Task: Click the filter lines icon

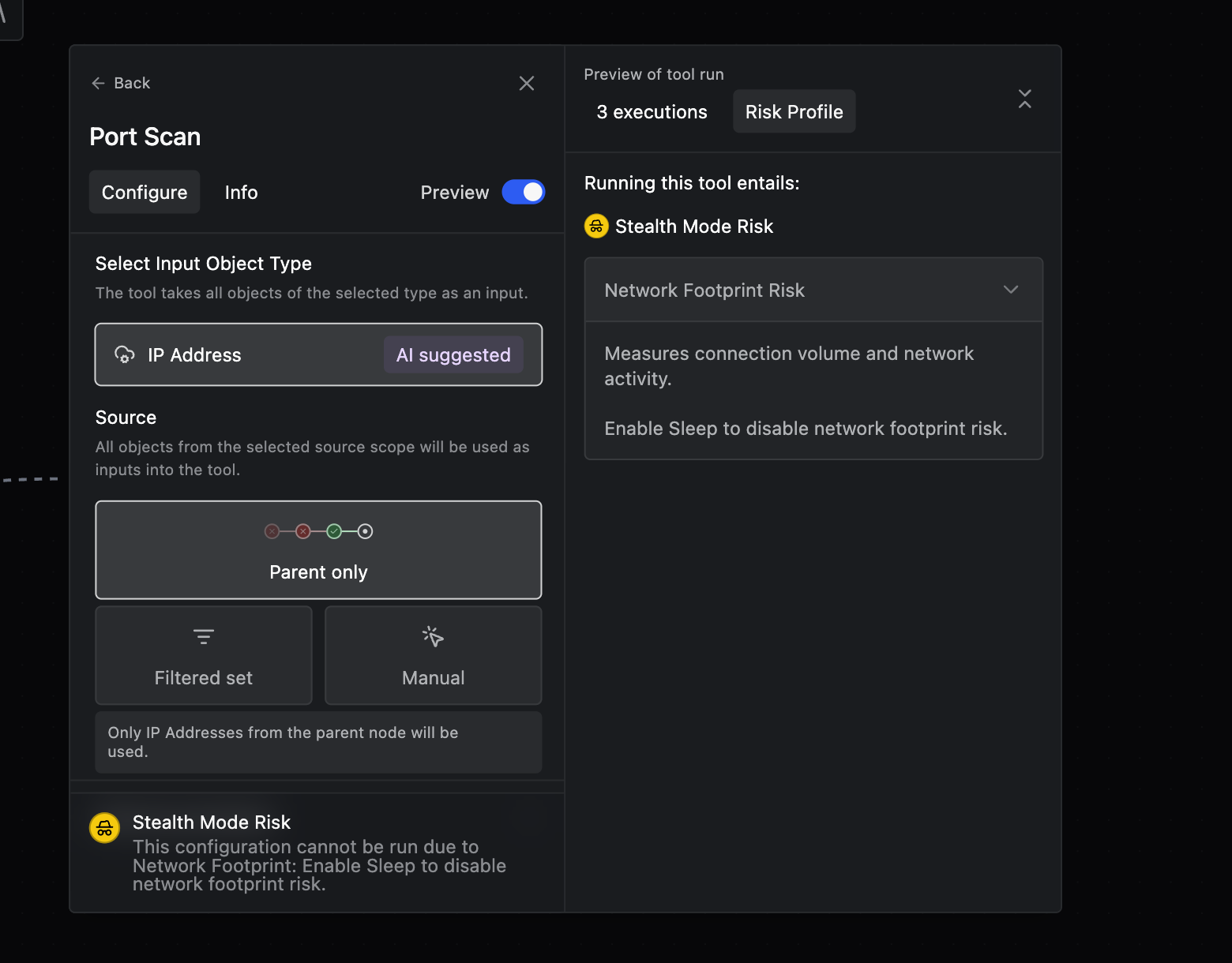Action: point(204,636)
